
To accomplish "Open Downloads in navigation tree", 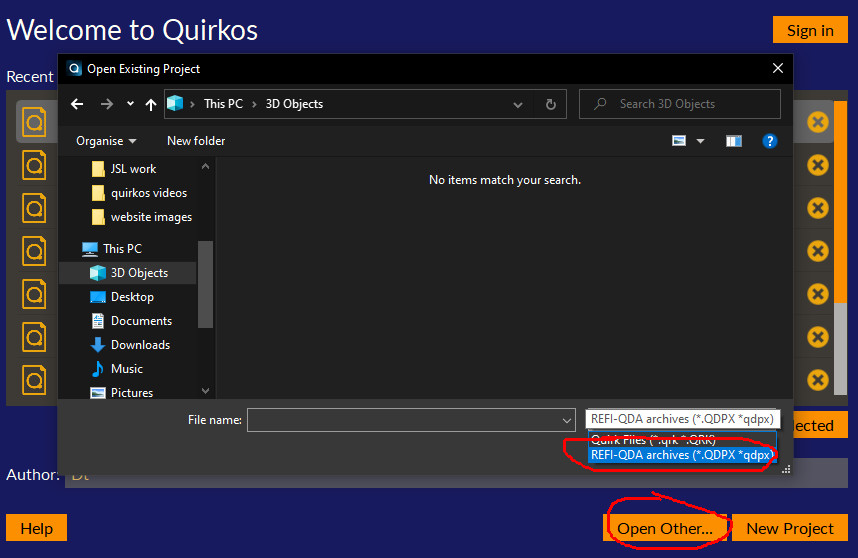I will tap(140, 345).
